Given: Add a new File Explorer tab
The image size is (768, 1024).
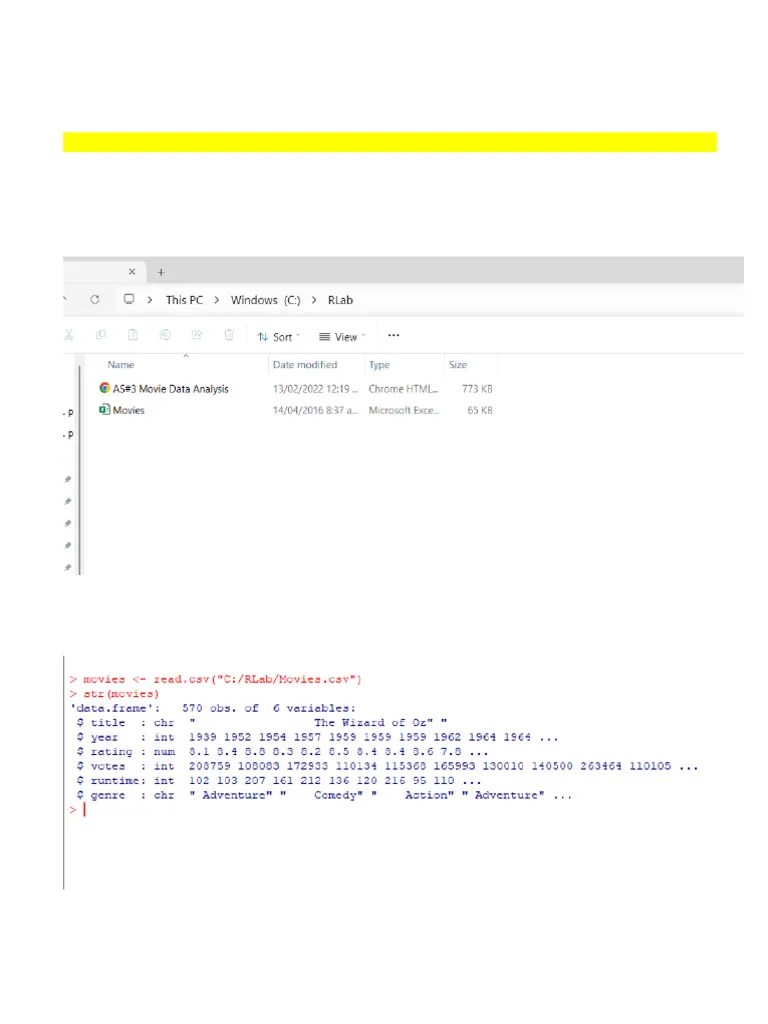Looking at the screenshot, I should click(161, 272).
